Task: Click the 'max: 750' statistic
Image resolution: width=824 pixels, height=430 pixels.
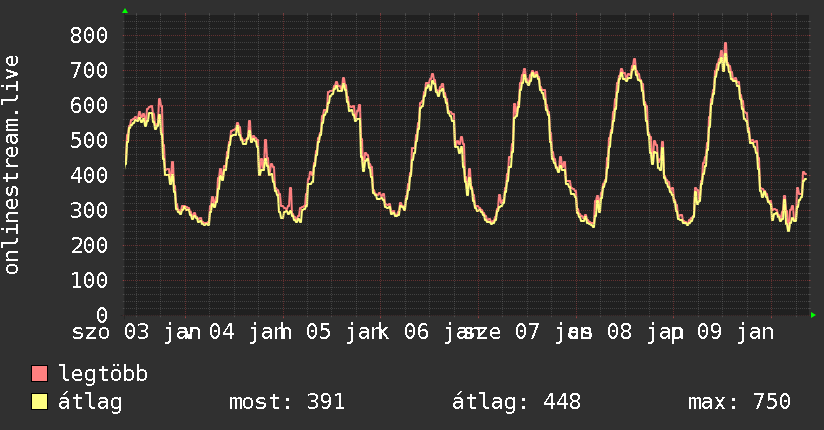Action: pyautogui.click(x=739, y=402)
